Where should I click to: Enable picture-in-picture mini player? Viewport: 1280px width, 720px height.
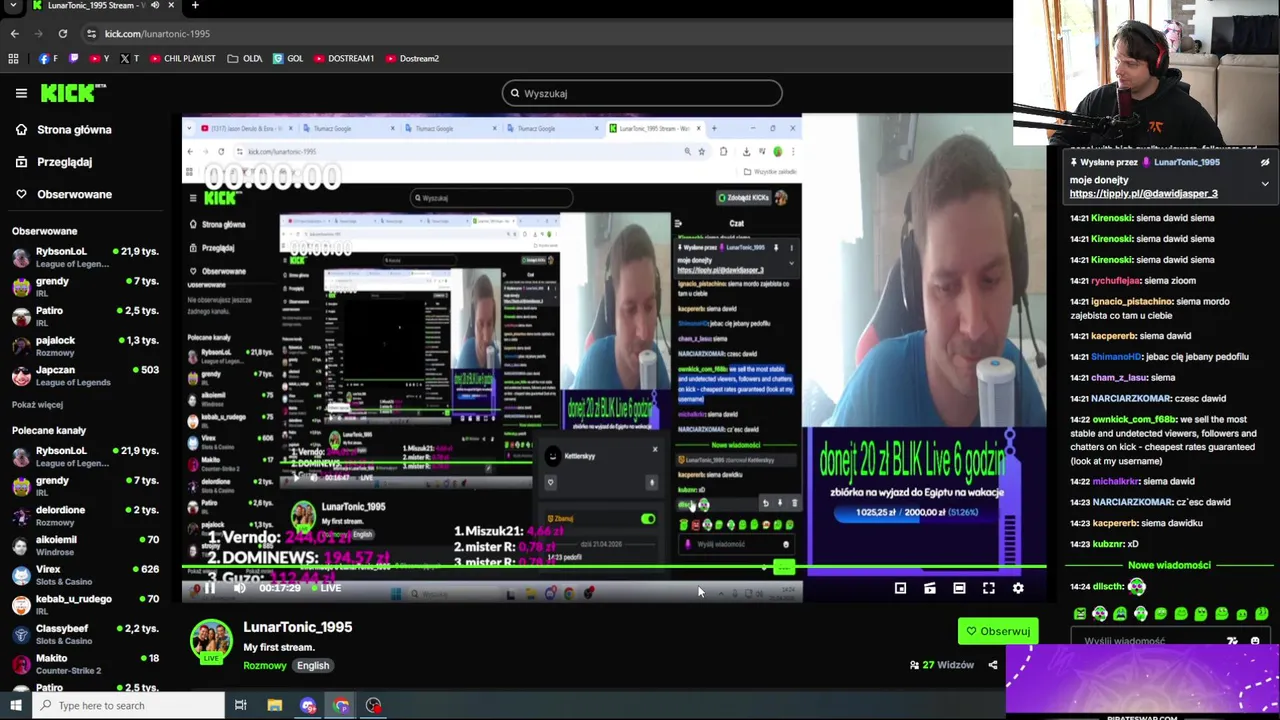pyautogui.click(x=900, y=588)
